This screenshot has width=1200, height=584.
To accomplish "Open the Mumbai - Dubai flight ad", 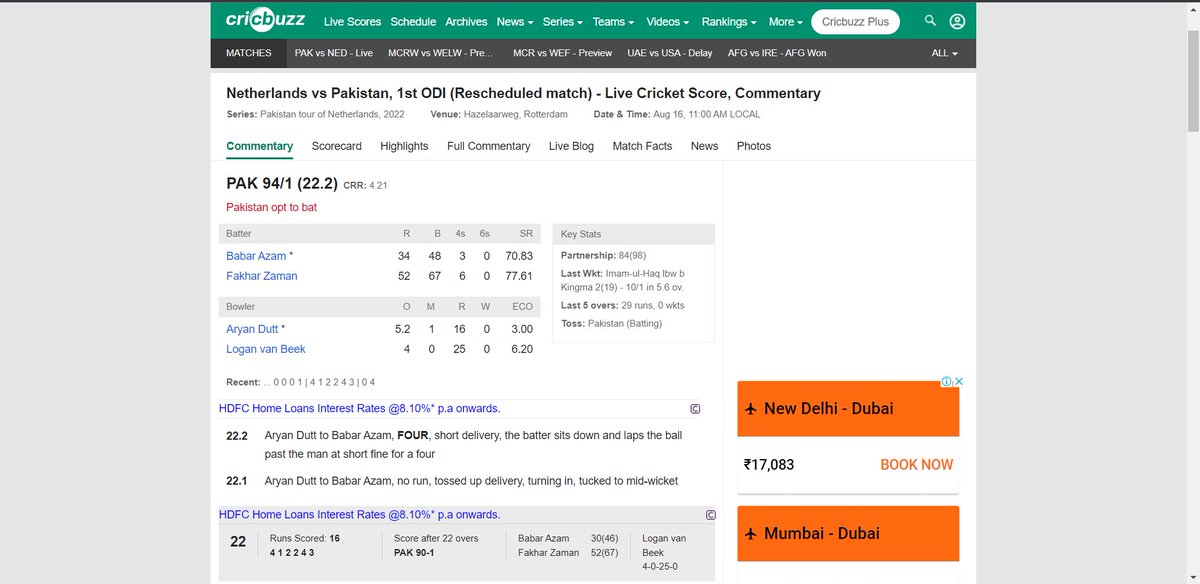I will 848,534.
